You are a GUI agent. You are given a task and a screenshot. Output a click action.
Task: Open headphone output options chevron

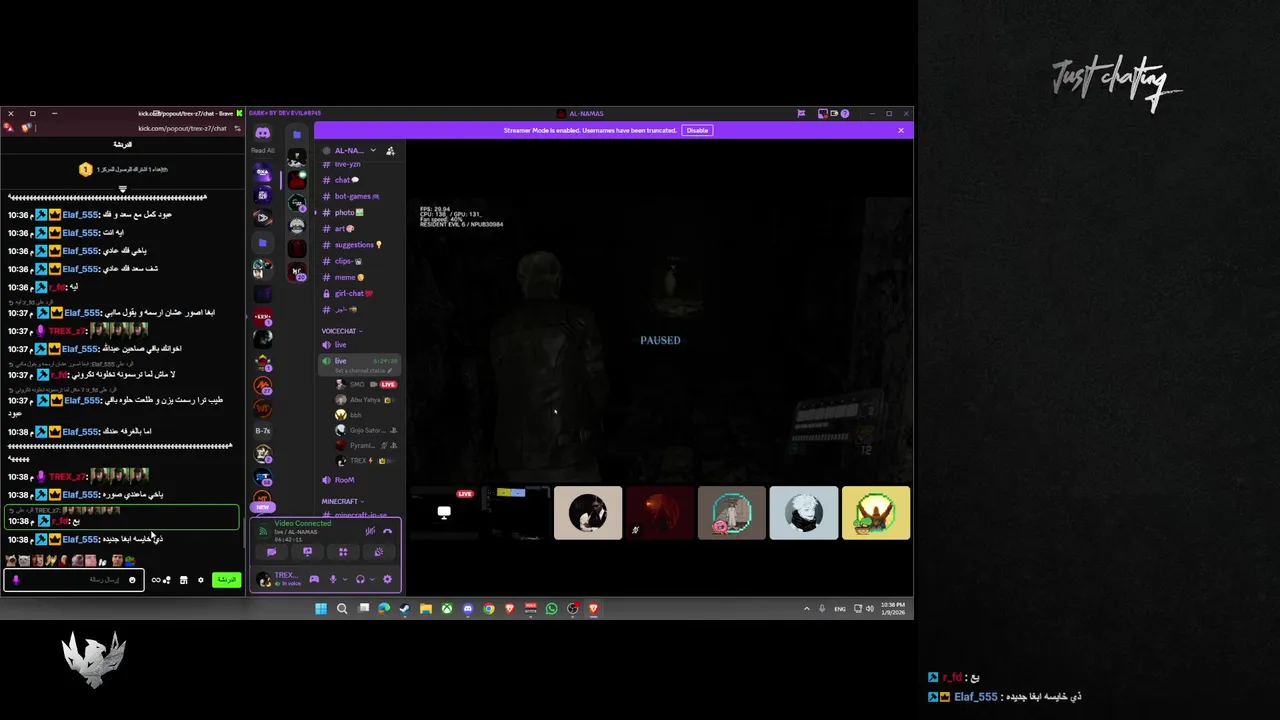372,579
